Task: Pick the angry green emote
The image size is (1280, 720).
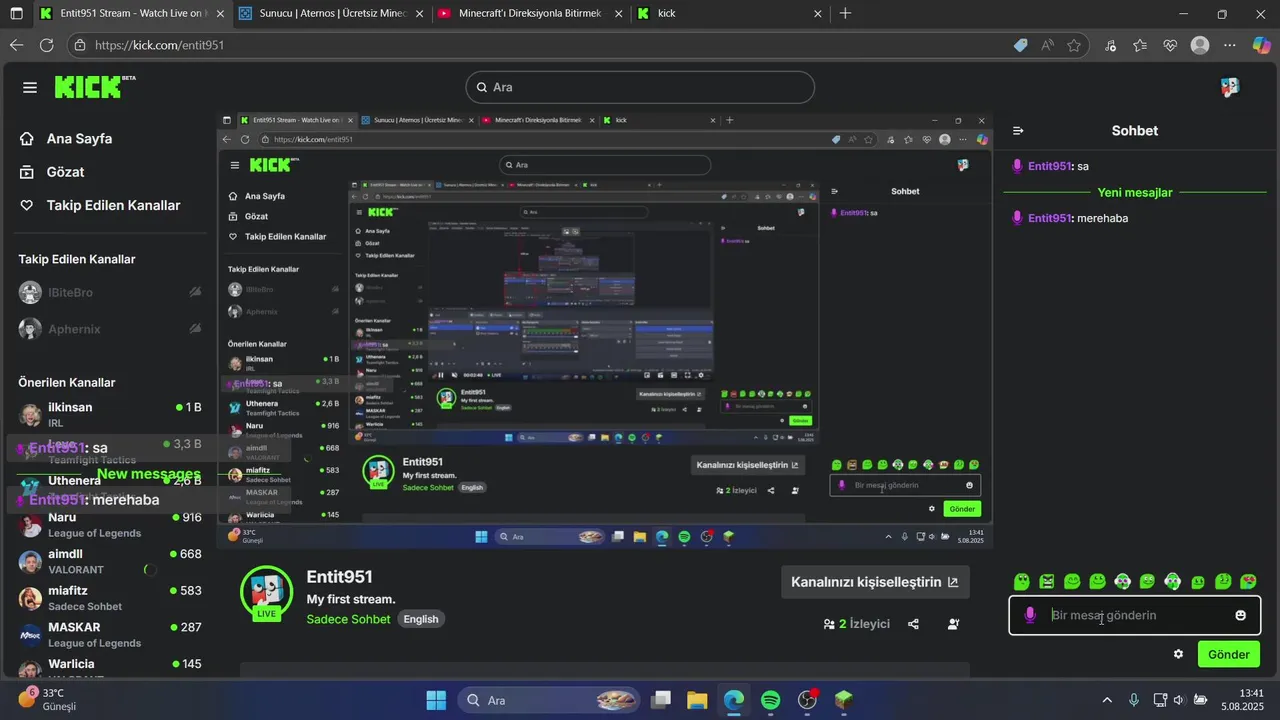Action: 1047,582
